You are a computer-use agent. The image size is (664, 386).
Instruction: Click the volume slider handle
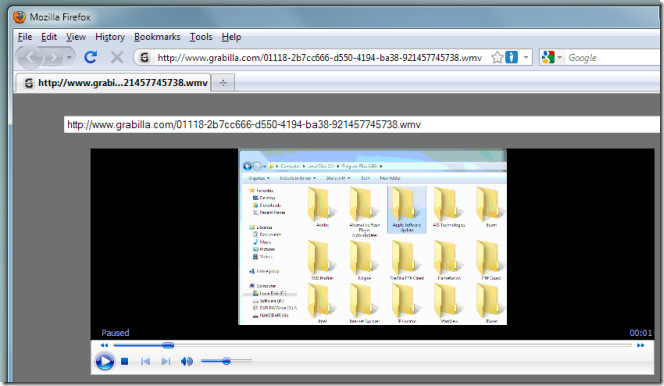pyautogui.click(x=226, y=361)
